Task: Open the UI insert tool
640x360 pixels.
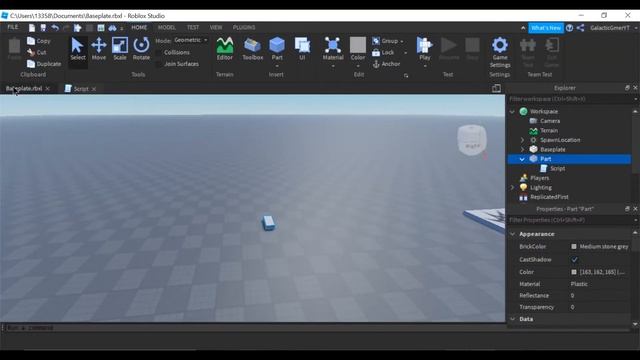Action: (302, 49)
